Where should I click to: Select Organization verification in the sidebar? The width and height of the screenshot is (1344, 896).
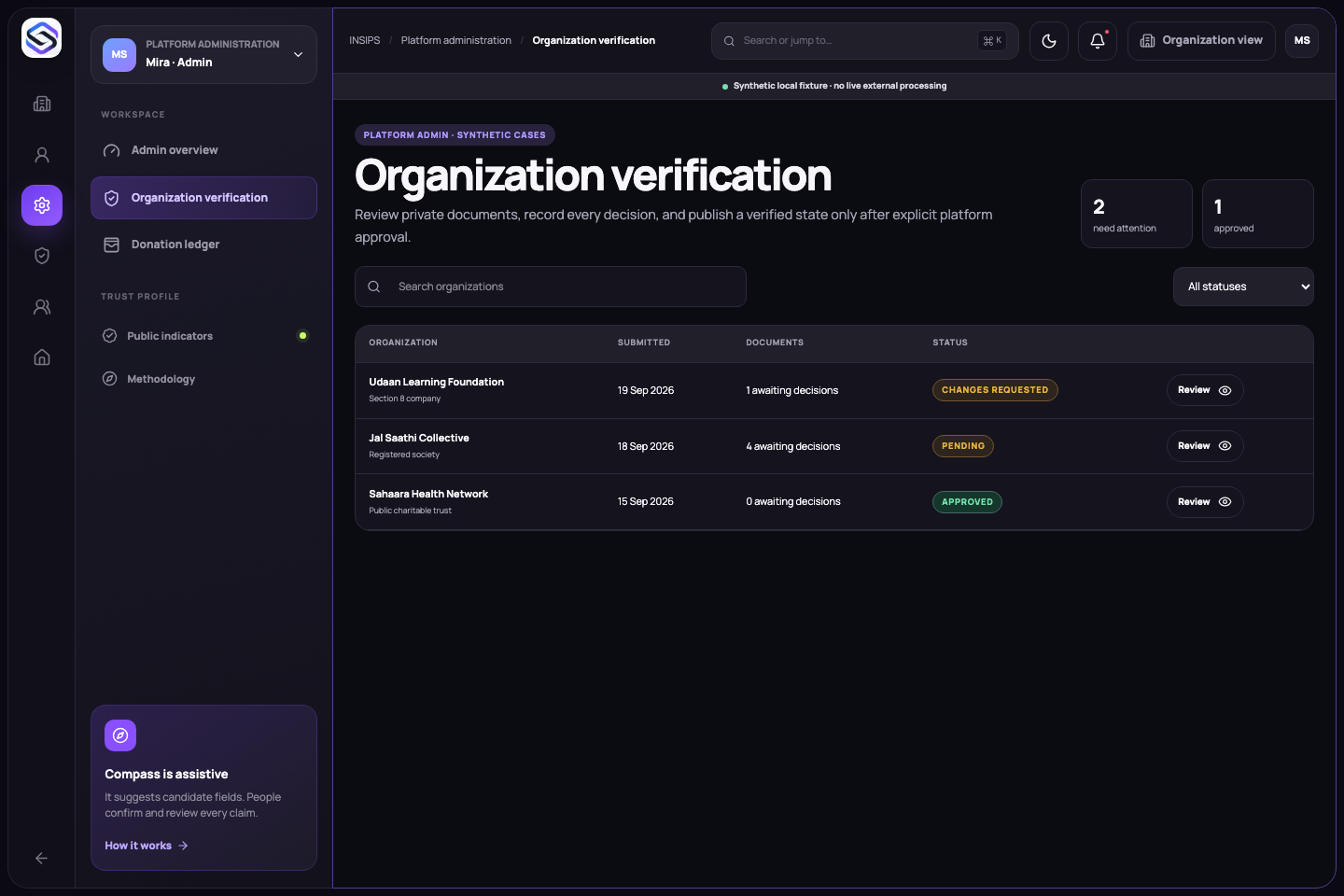click(203, 198)
